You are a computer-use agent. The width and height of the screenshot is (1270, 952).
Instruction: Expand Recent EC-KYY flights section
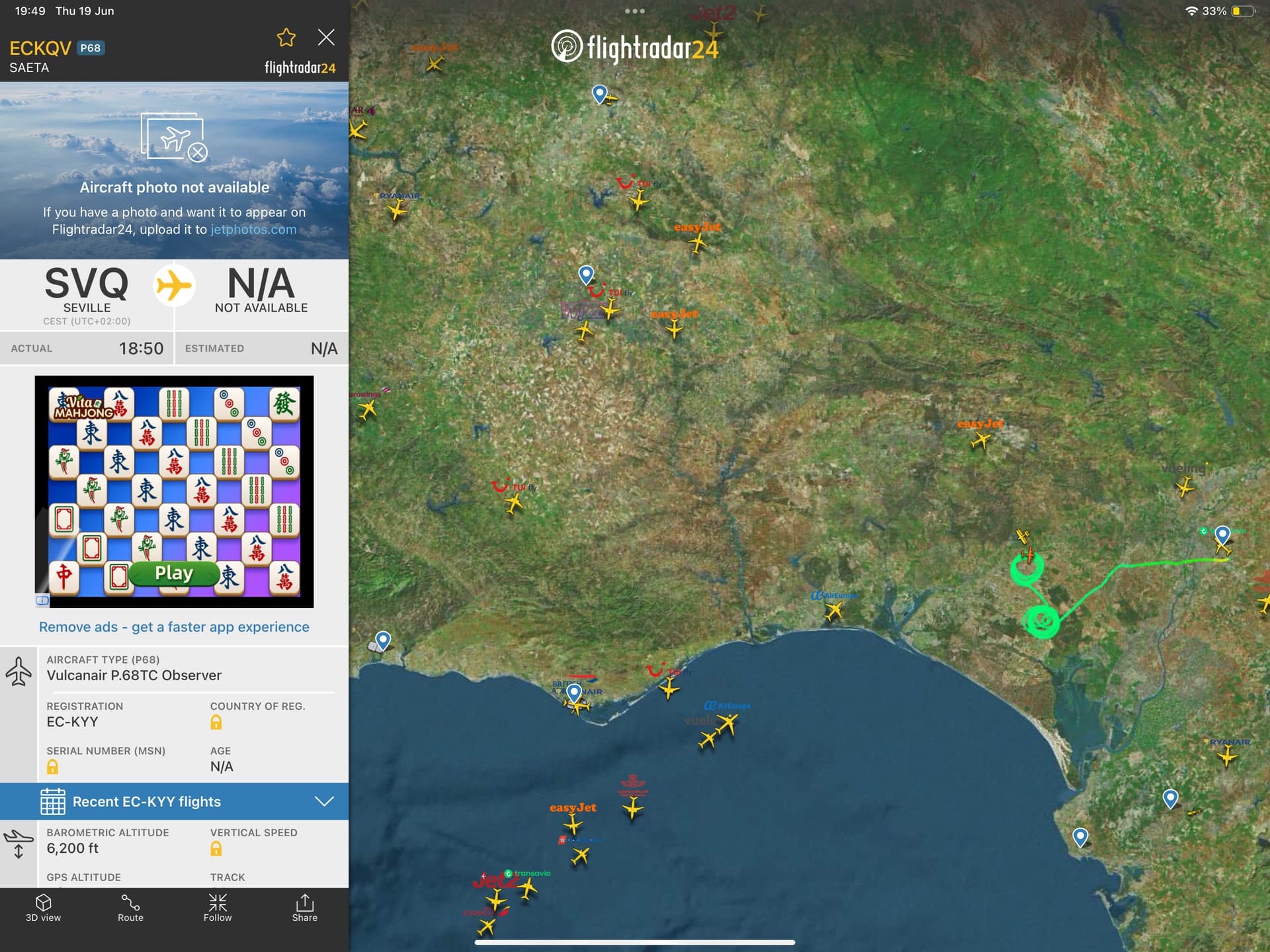coord(146,802)
